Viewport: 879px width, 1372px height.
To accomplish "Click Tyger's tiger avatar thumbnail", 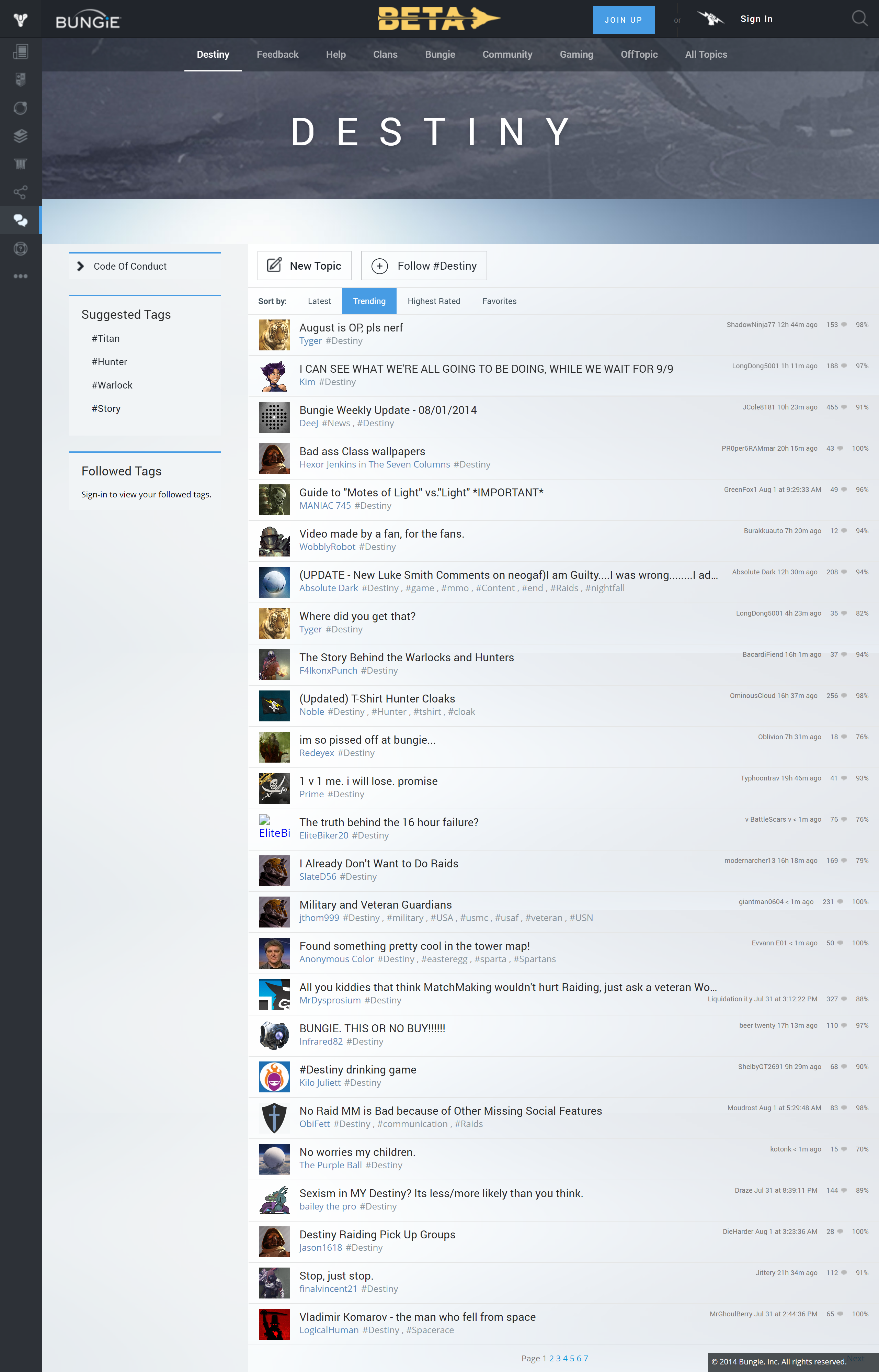I will click(274, 335).
